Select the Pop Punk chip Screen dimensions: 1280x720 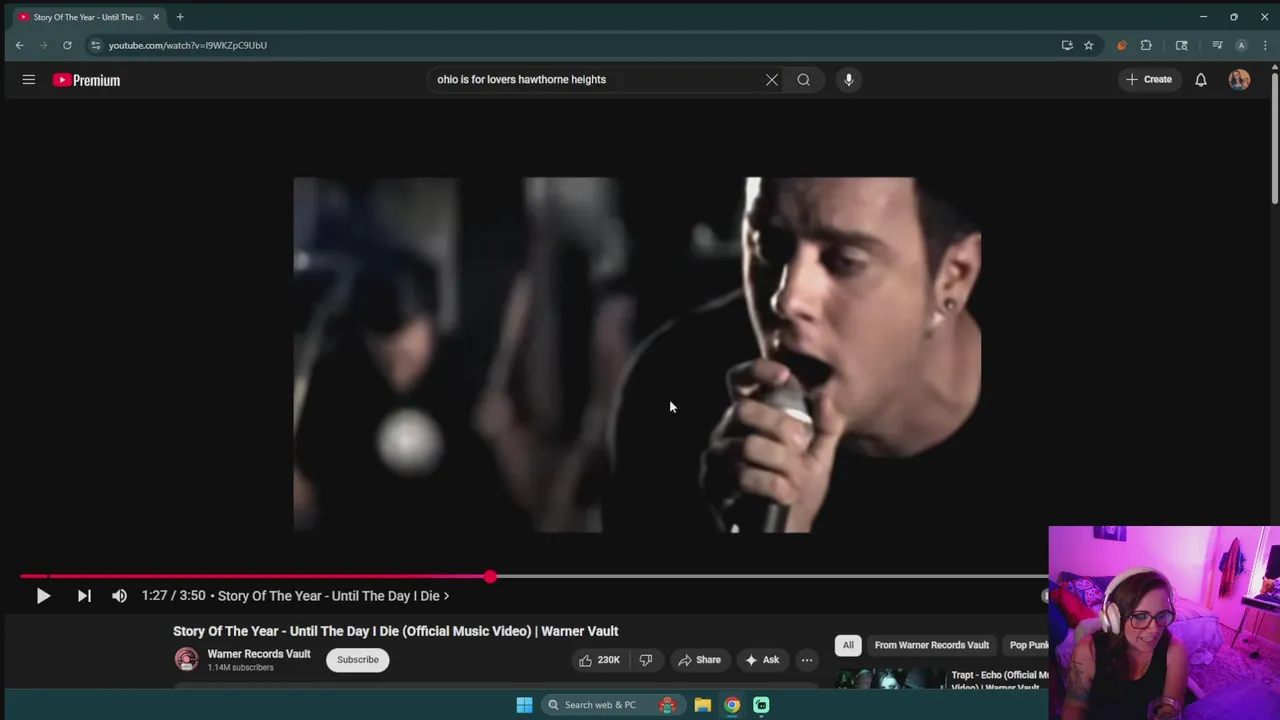click(1028, 645)
